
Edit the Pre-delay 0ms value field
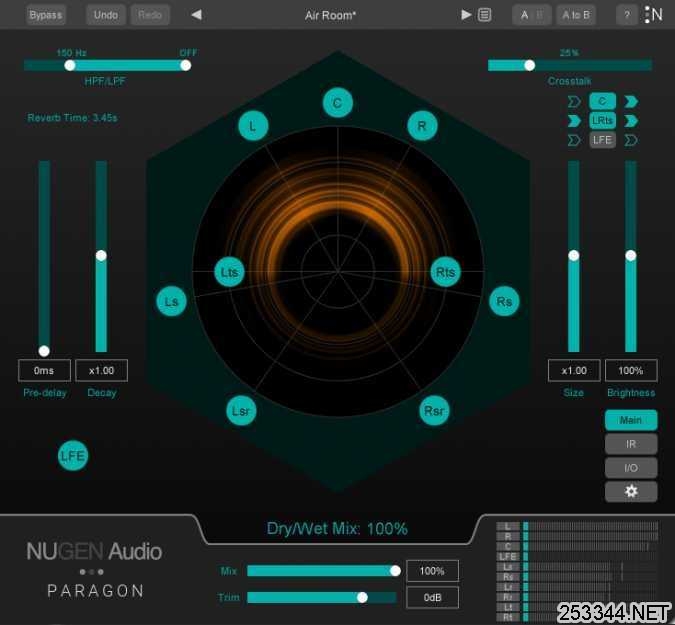(44, 370)
